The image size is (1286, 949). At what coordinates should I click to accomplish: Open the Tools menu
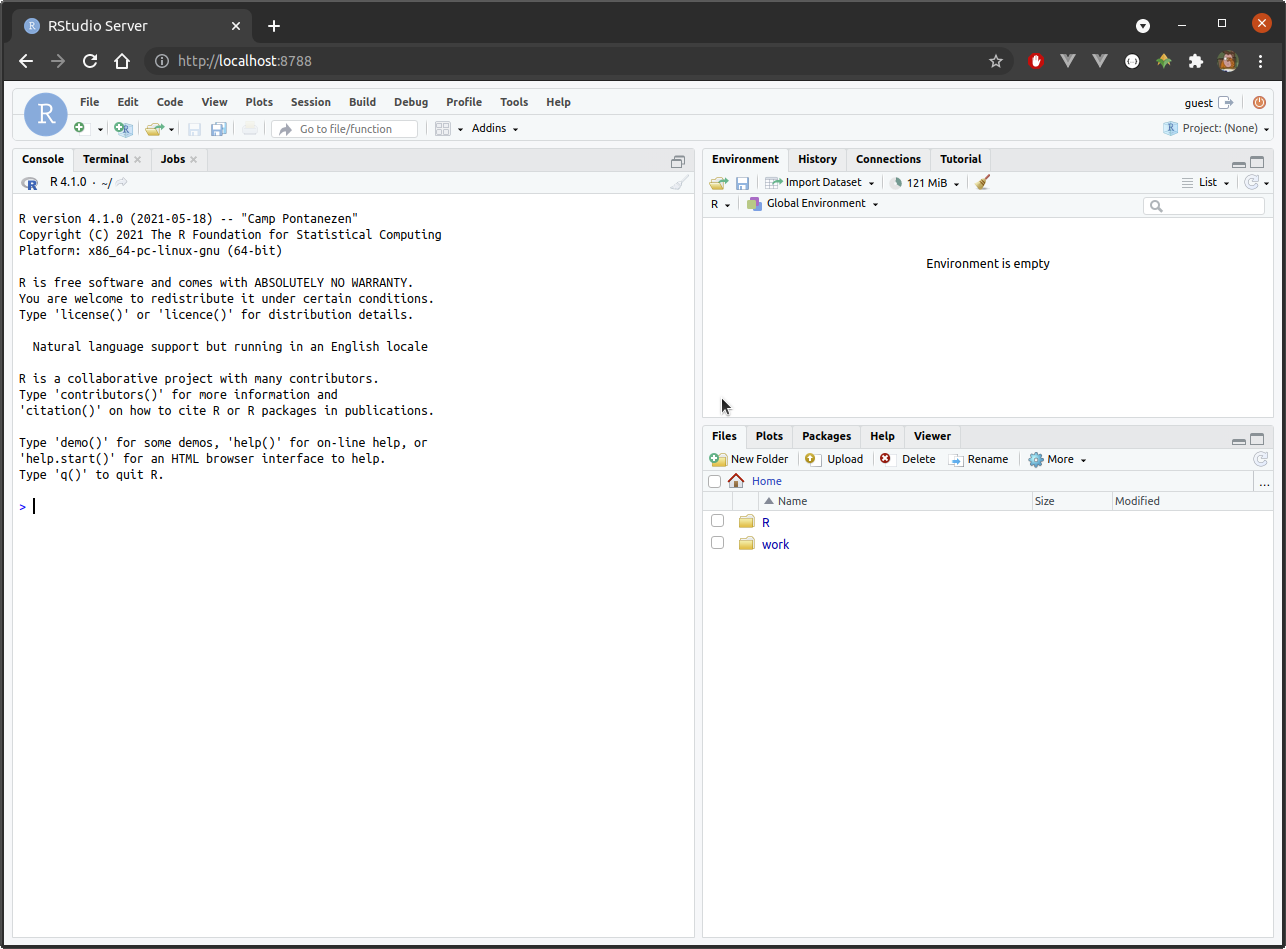(x=514, y=102)
